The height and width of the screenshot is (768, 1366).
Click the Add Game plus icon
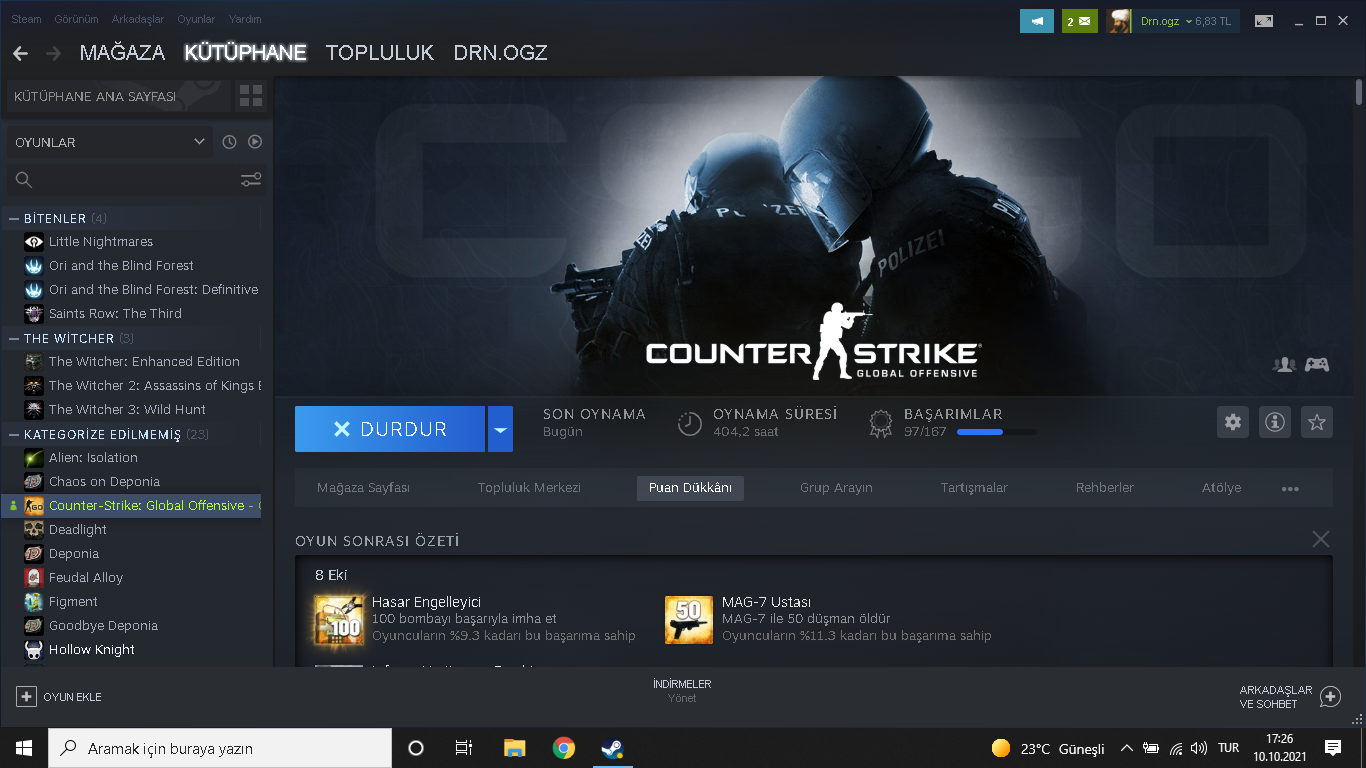click(27, 697)
